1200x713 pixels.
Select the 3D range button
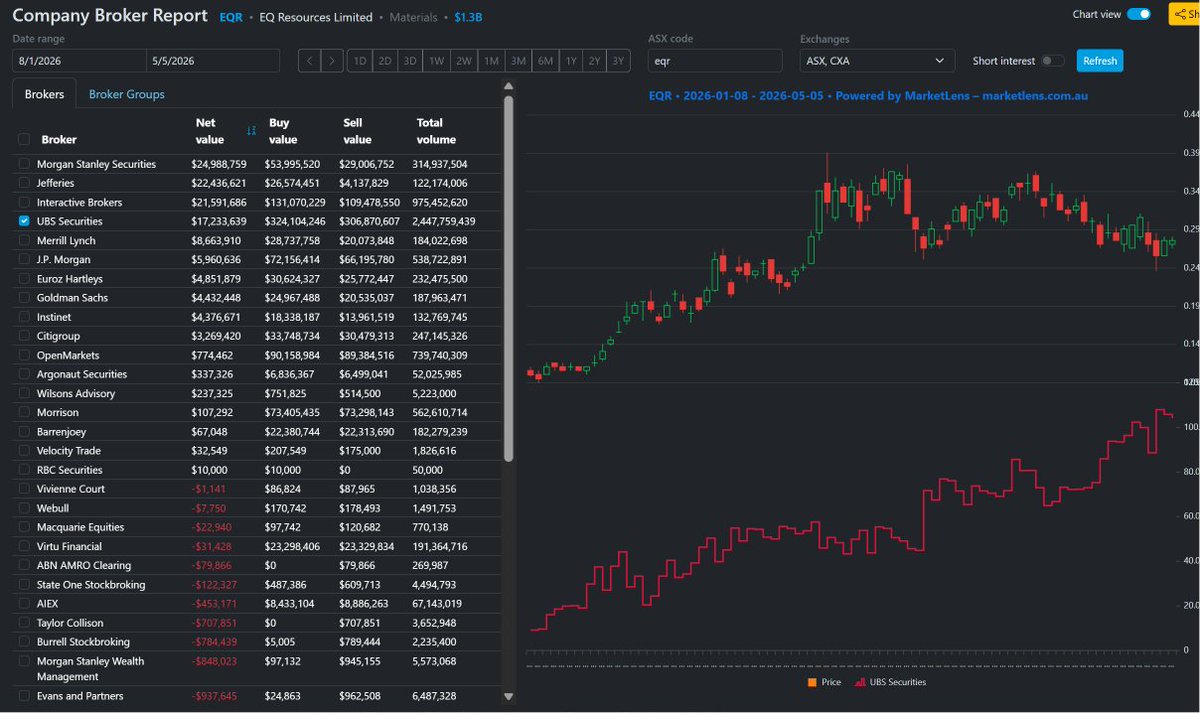coord(410,60)
